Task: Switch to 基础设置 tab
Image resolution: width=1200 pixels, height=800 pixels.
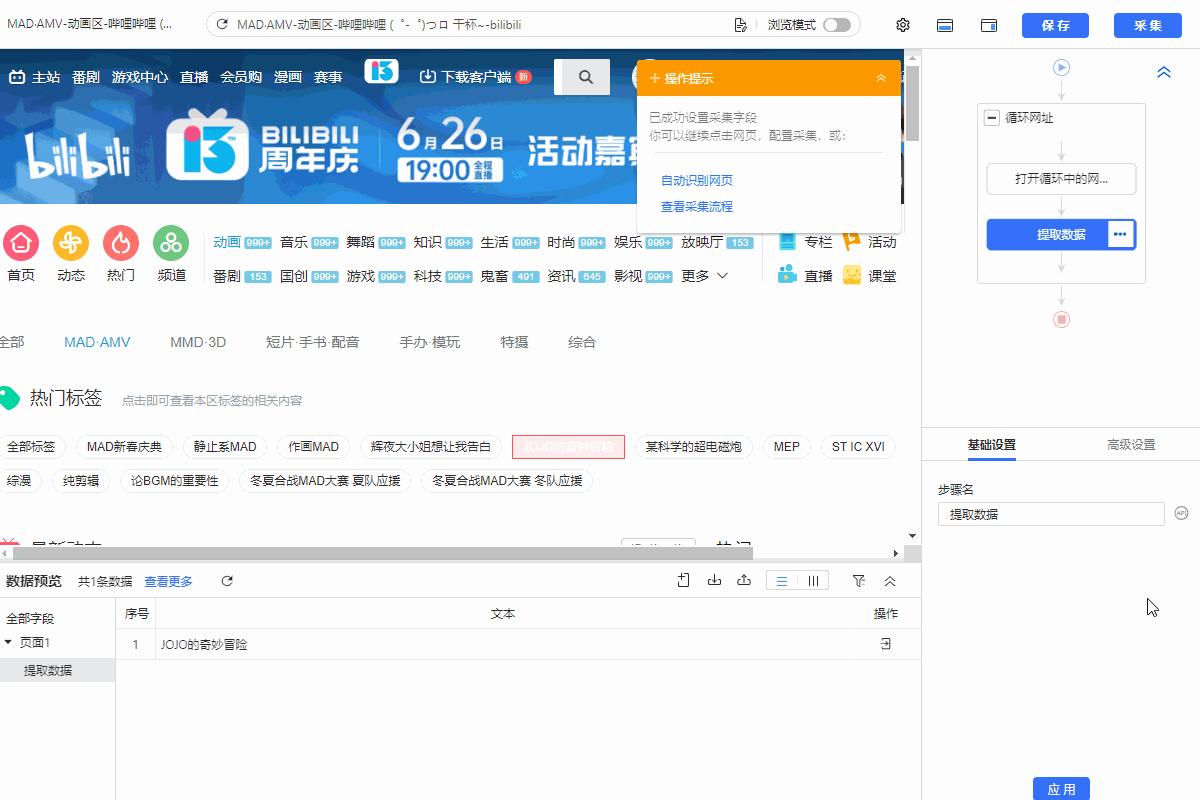Action: pyautogui.click(x=991, y=445)
